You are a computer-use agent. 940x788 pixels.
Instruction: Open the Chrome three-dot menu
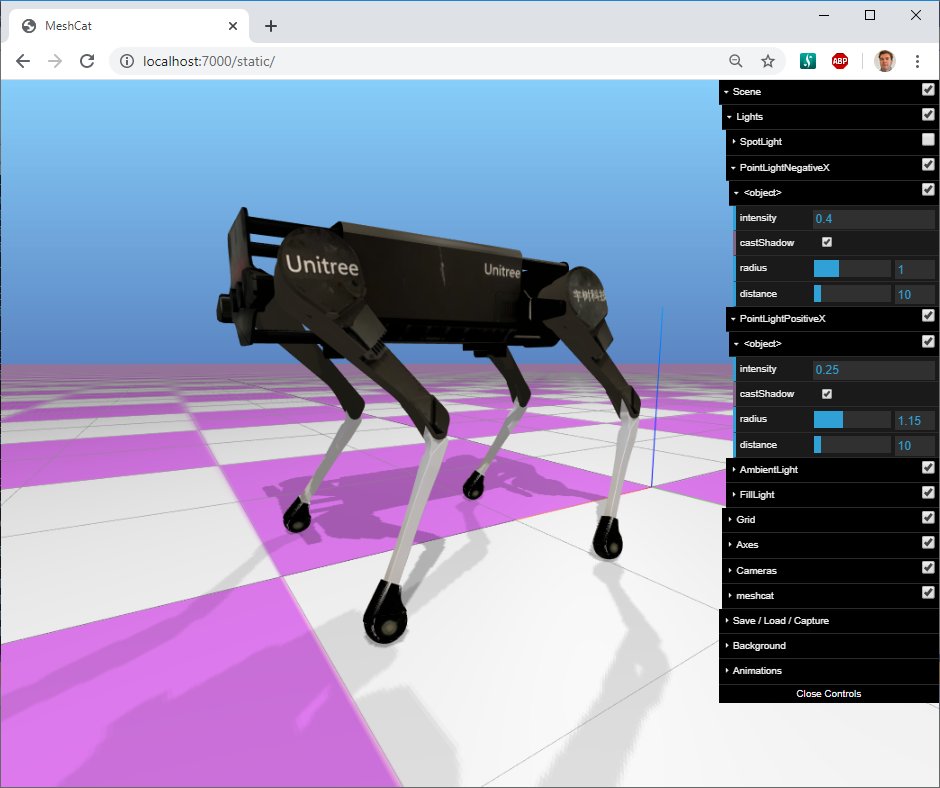tap(917, 61)
